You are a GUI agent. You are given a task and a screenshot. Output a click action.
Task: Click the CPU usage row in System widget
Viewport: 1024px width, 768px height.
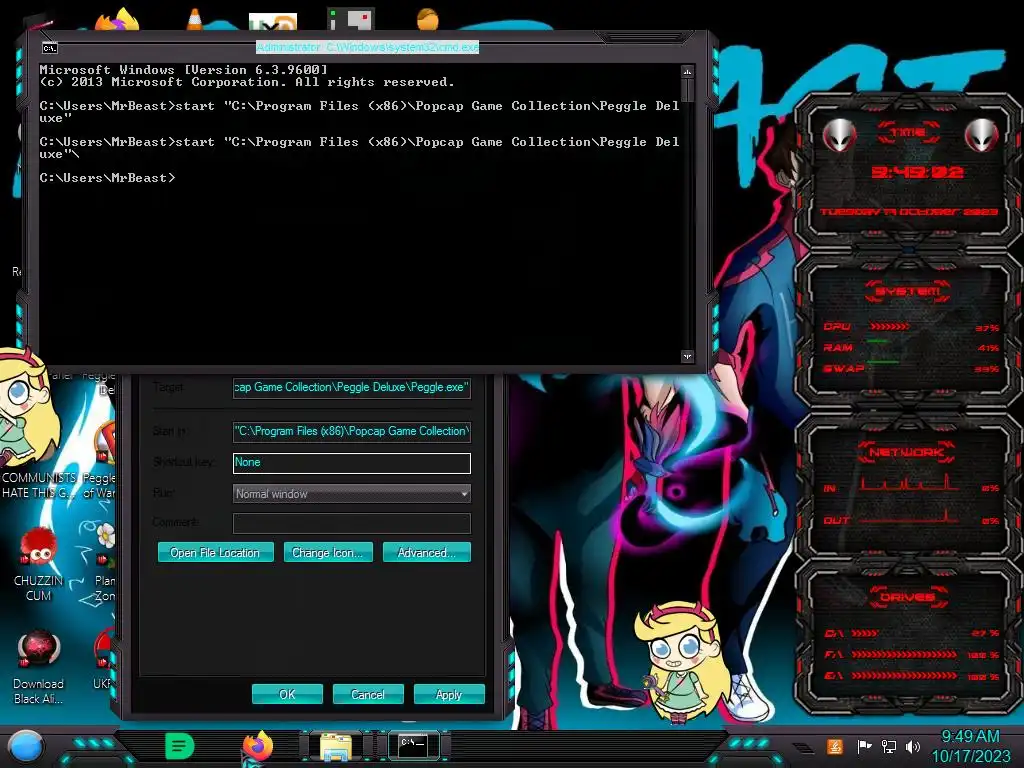coord(910,327)
